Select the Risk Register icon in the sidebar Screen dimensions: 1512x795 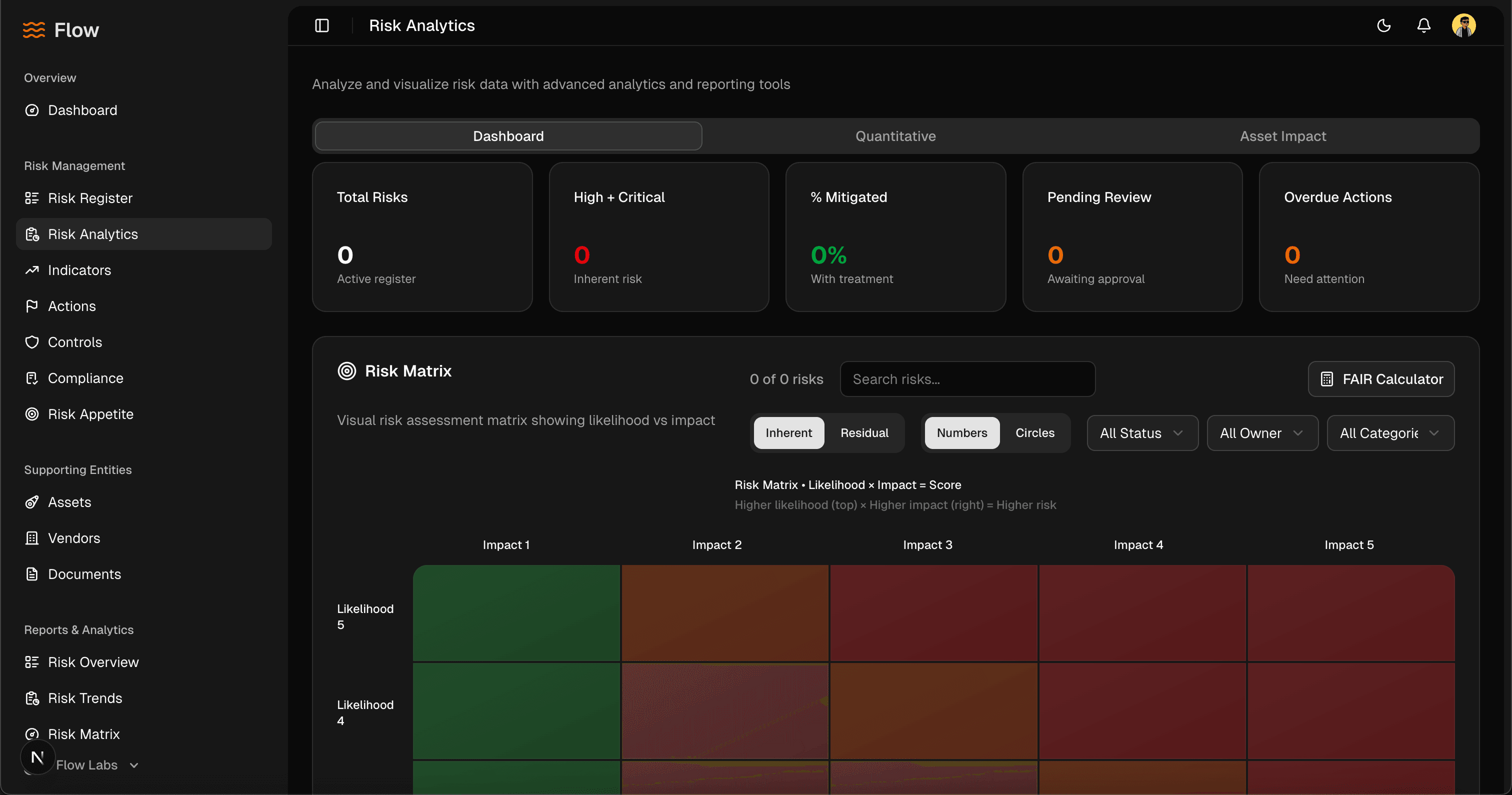tap(32, 198)
